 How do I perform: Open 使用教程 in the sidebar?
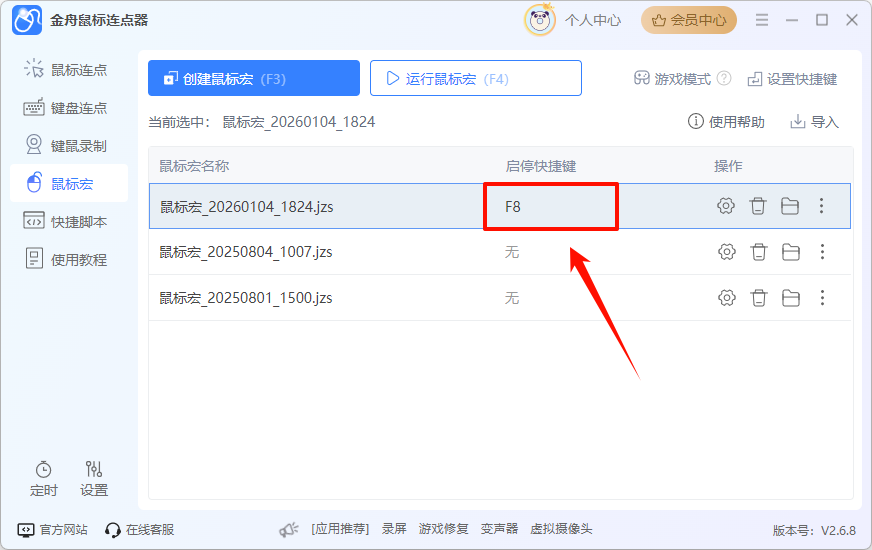[67, 260]
